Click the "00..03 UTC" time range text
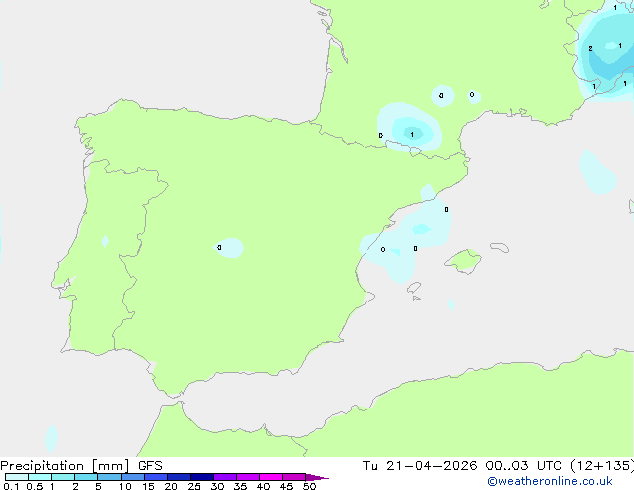This screenshot has width=634, height=490. tap(523, 466)
